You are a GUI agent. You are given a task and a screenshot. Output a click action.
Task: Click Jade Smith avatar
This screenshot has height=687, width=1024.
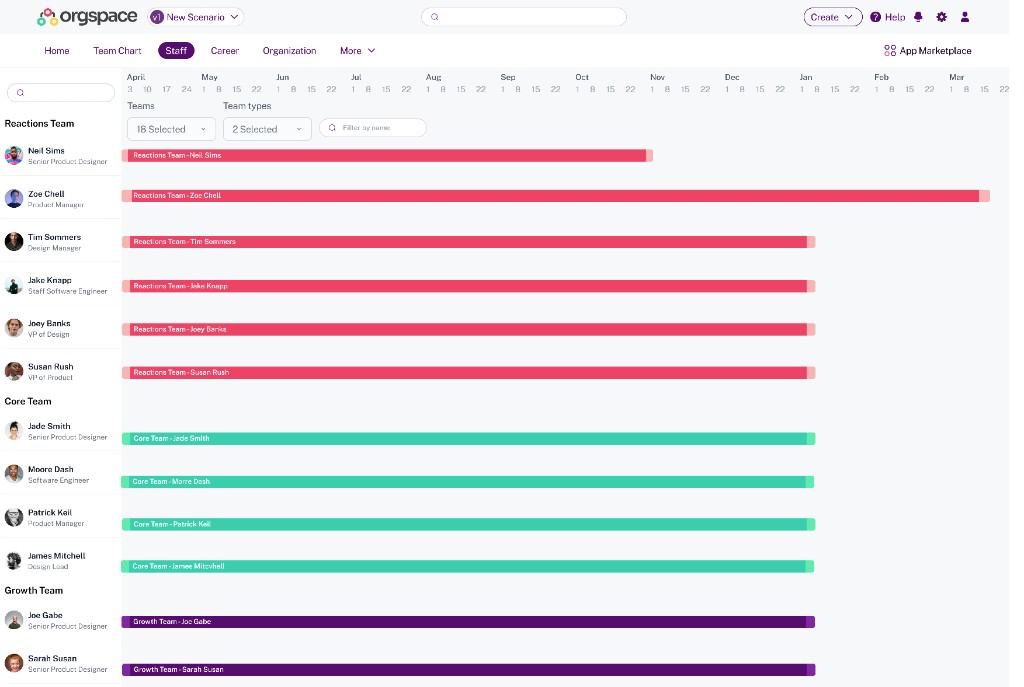(x=14, y=430)
